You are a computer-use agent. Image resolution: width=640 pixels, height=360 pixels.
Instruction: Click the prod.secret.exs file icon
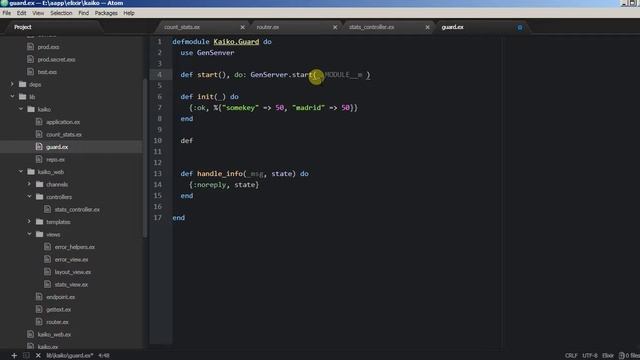click(30, 59)
